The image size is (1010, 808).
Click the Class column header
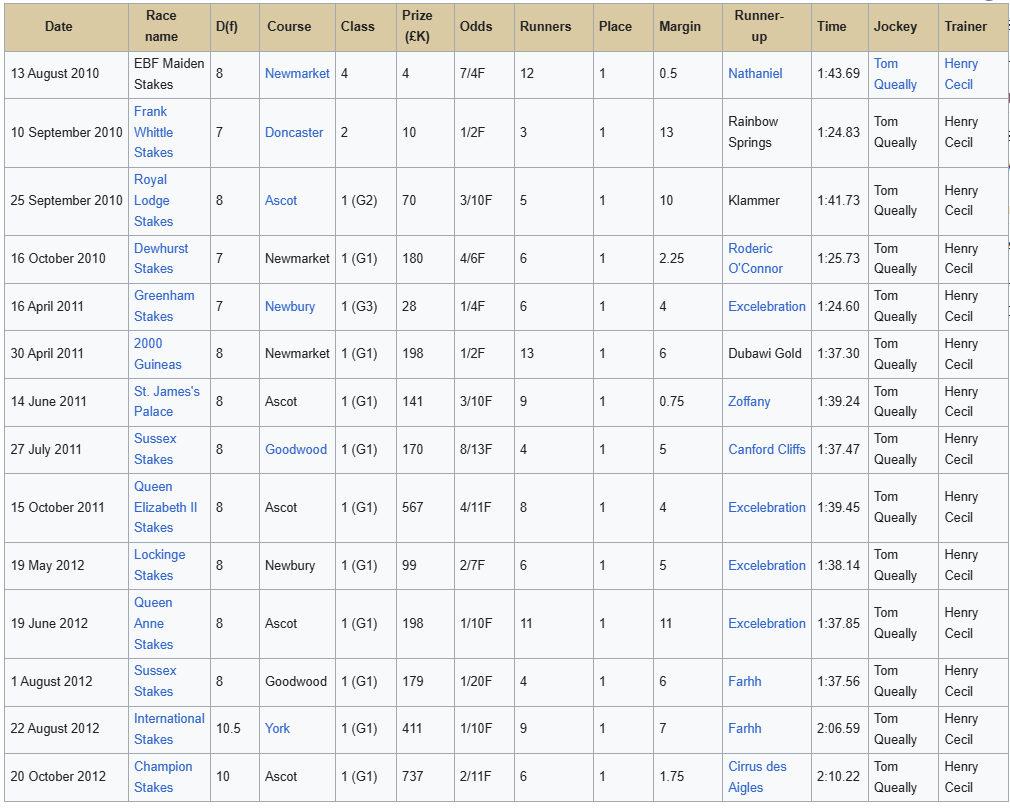point(366,26)
